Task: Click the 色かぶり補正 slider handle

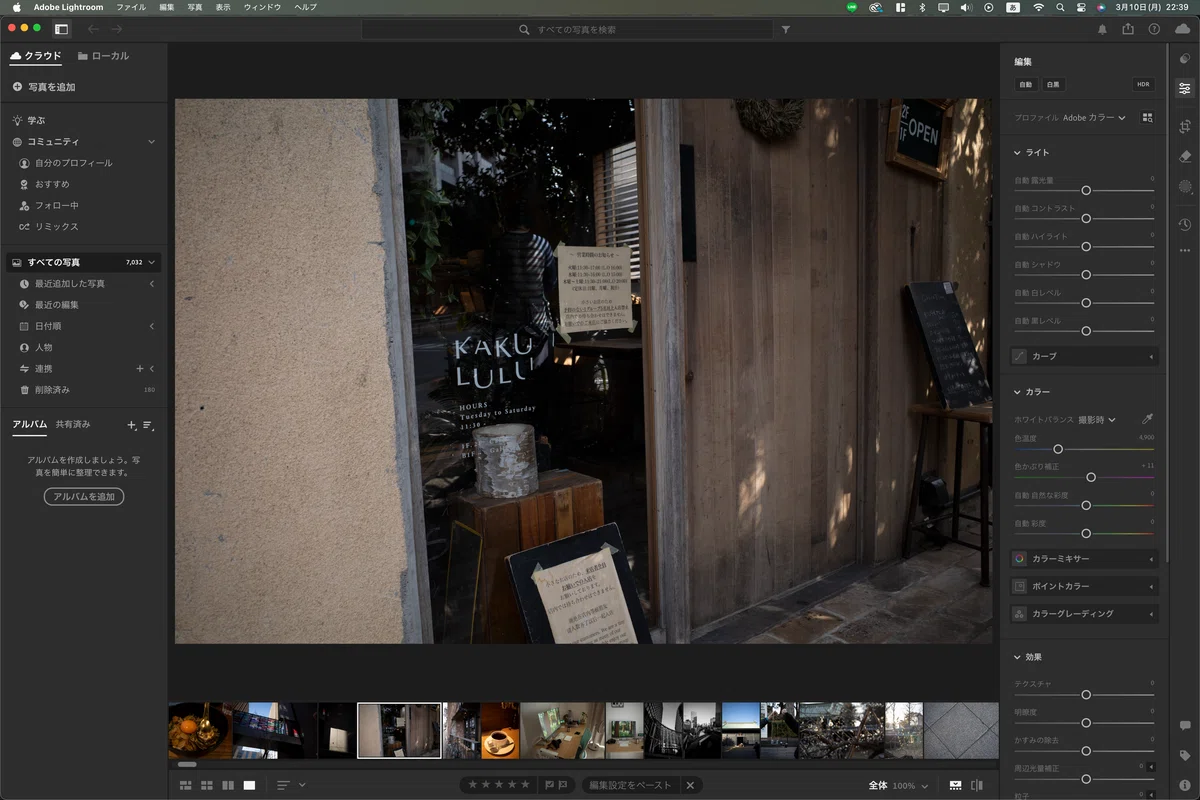Action: [1091, 477]
